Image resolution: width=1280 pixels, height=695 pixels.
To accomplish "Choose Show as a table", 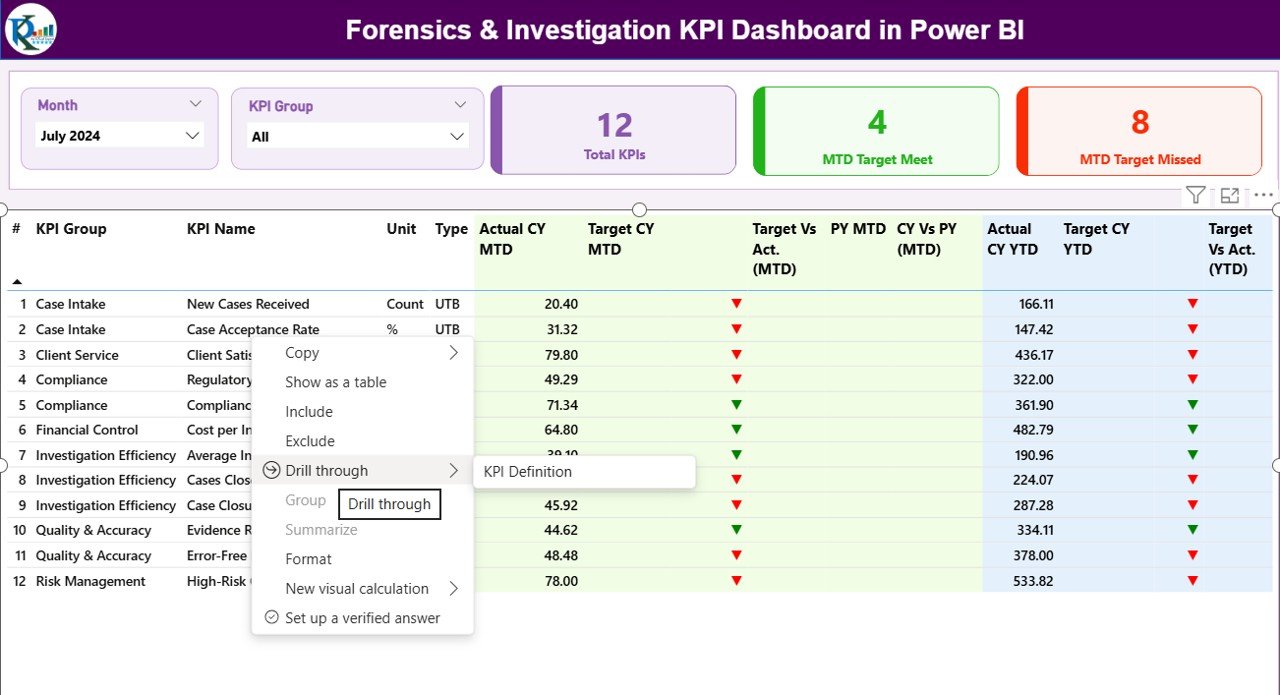I will coord(335,382).
